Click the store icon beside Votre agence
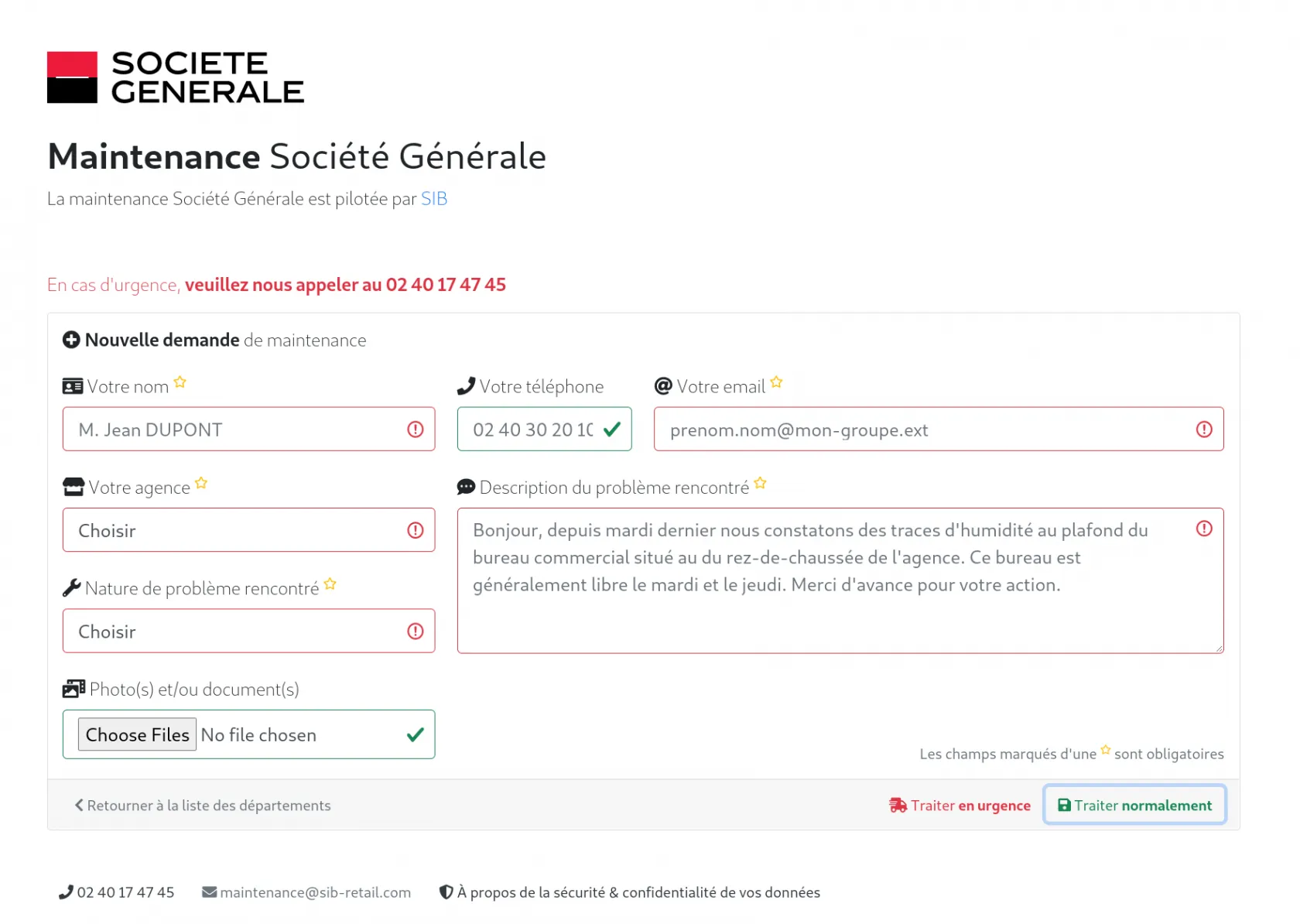Image resolution: width=1300 pixels, height=924 pixels. coord(74,487)
